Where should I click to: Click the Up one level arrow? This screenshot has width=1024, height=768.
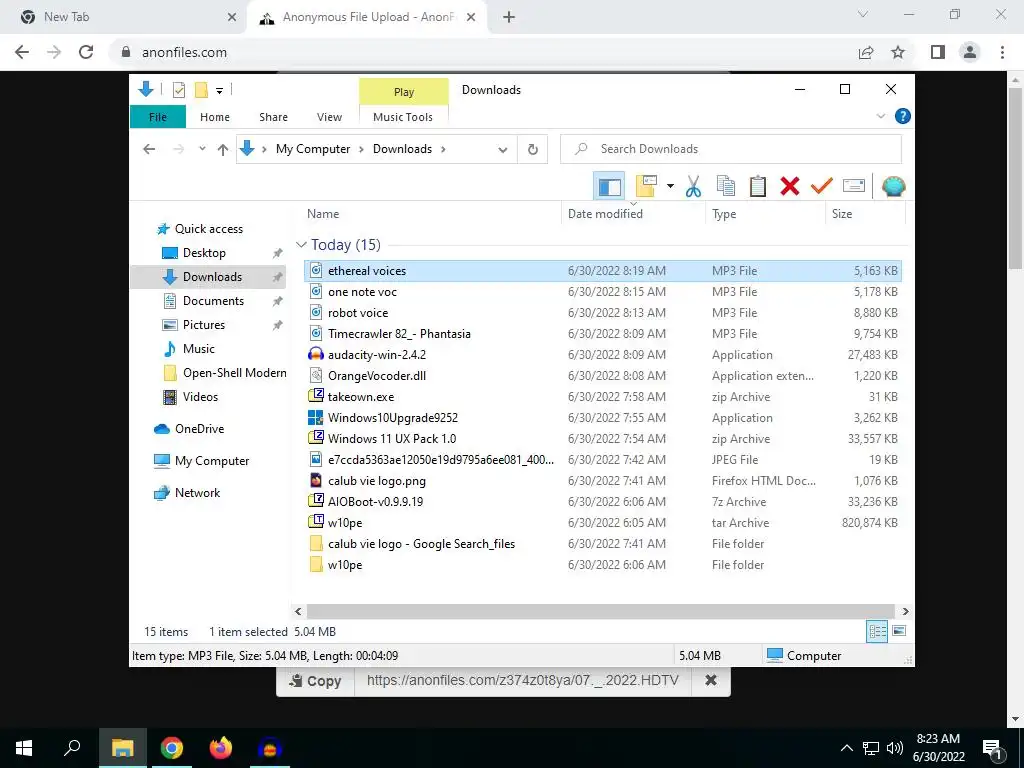223,150
